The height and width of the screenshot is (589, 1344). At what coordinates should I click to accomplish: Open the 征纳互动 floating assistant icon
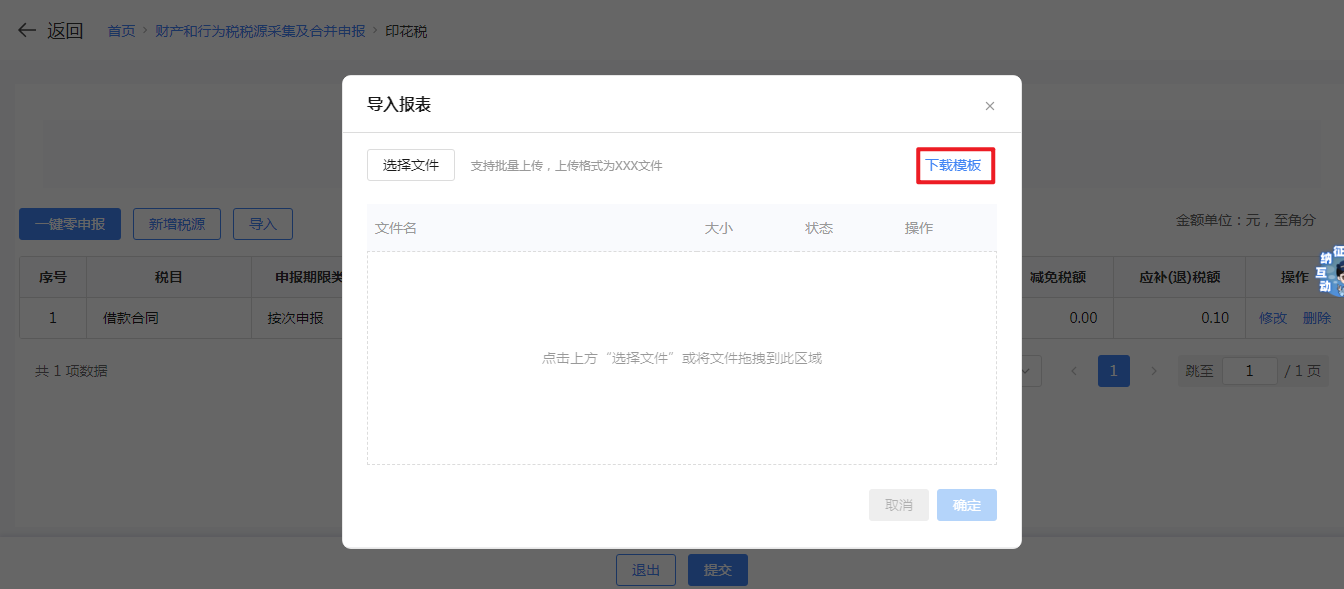tap(1330, 272)
